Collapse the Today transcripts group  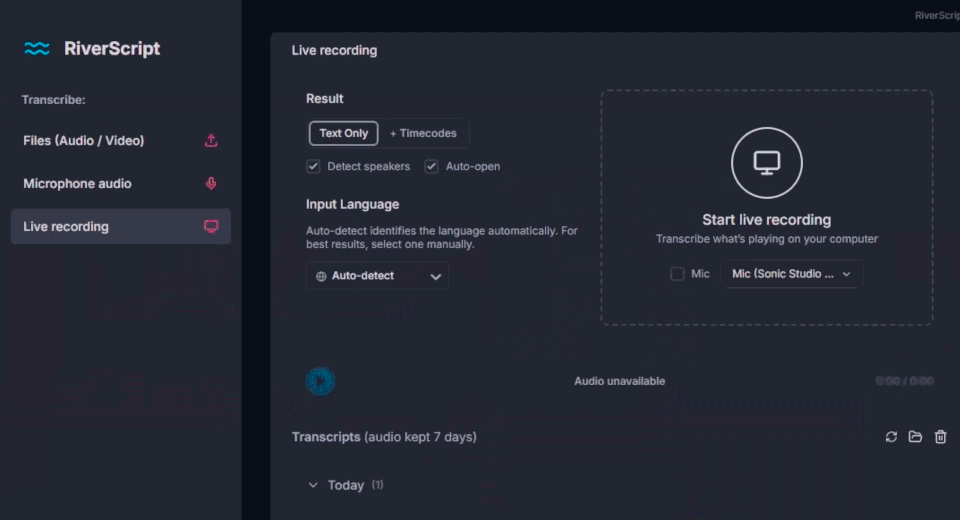pos(313,485)
